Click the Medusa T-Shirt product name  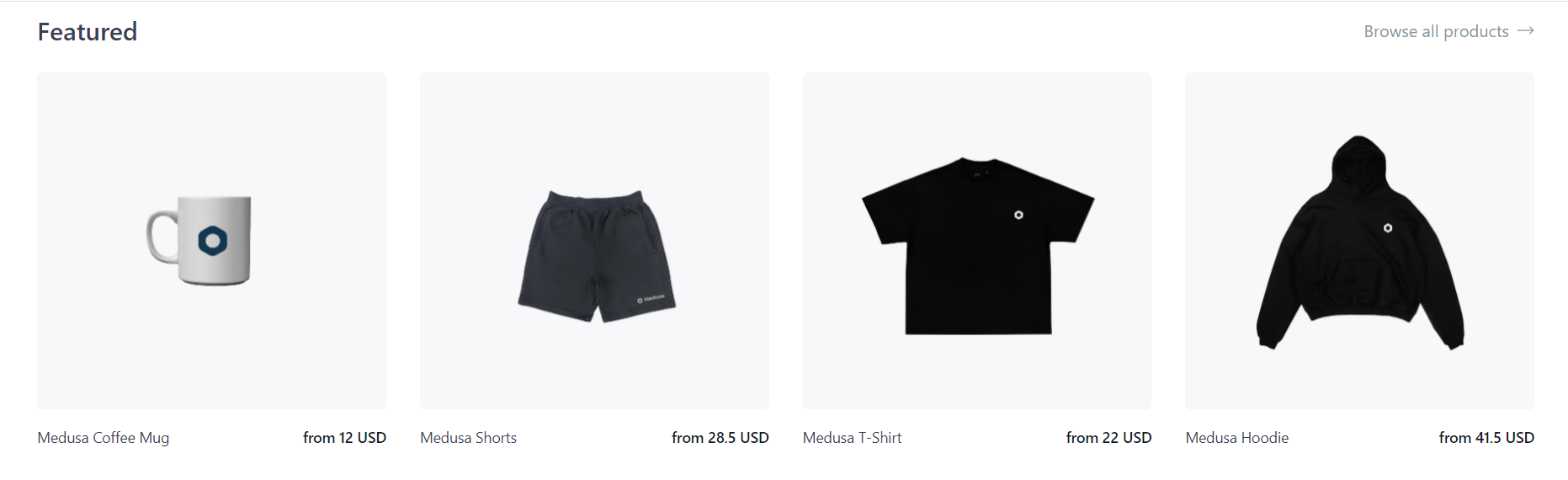pos(852,438)
